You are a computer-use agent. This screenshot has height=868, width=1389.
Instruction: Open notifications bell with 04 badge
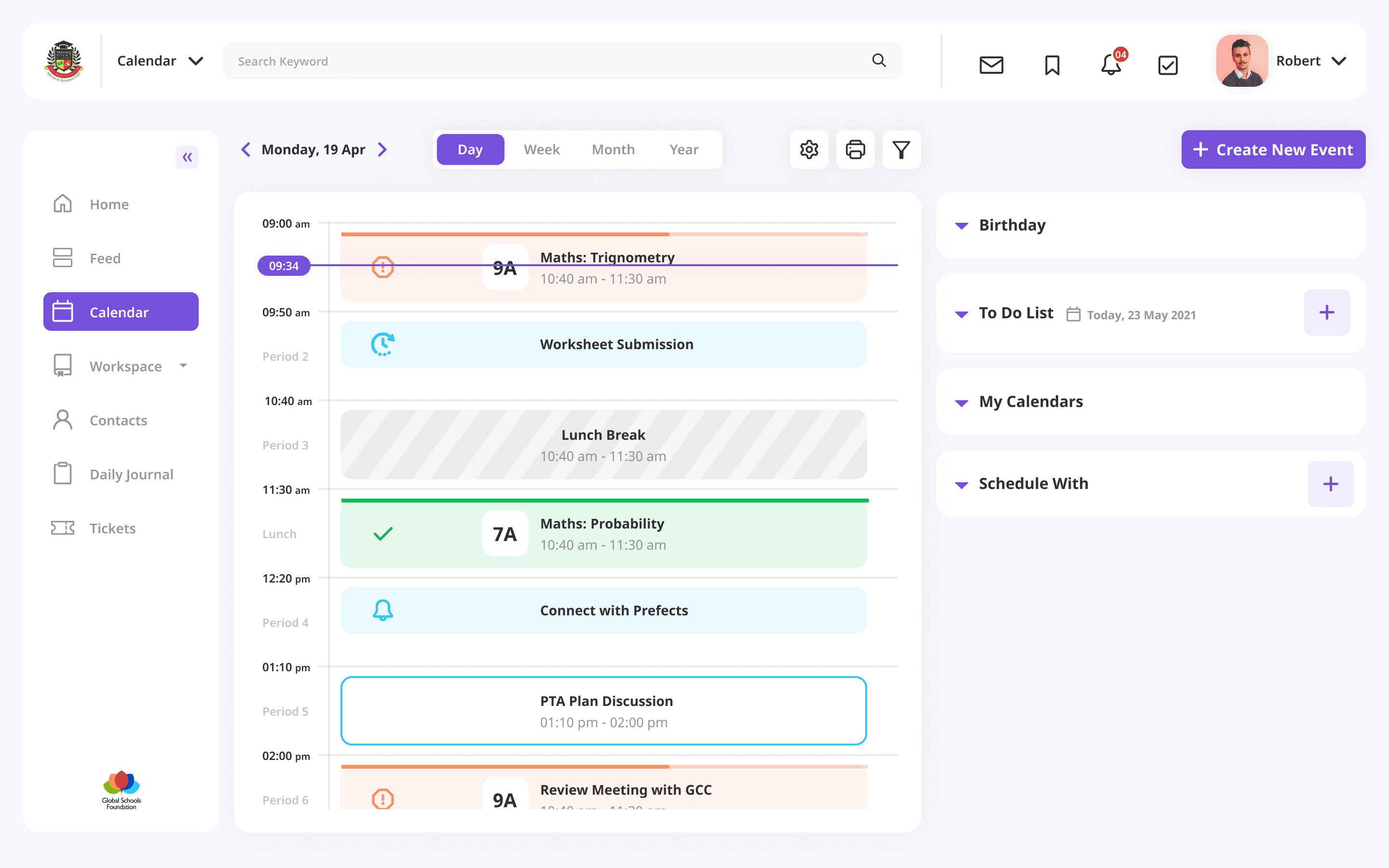tap(1111, 64)
